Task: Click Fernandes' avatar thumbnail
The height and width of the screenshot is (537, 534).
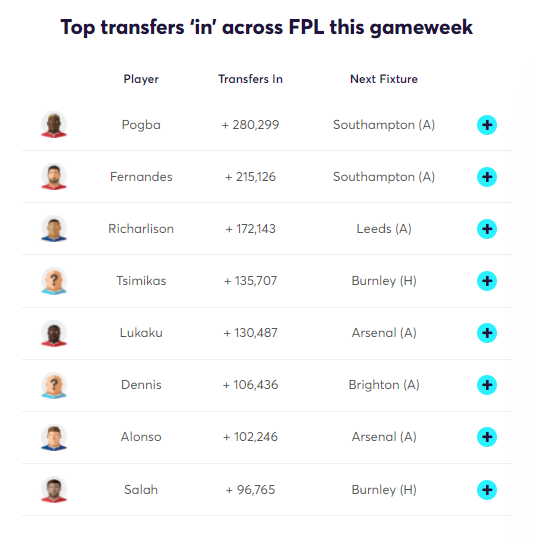Action: pos(54,177)
